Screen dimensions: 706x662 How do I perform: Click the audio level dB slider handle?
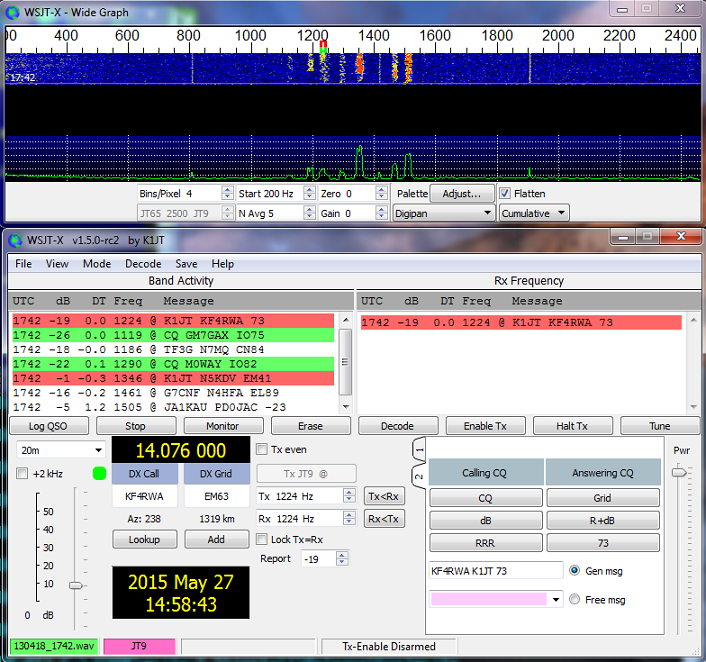click(76, 585)
